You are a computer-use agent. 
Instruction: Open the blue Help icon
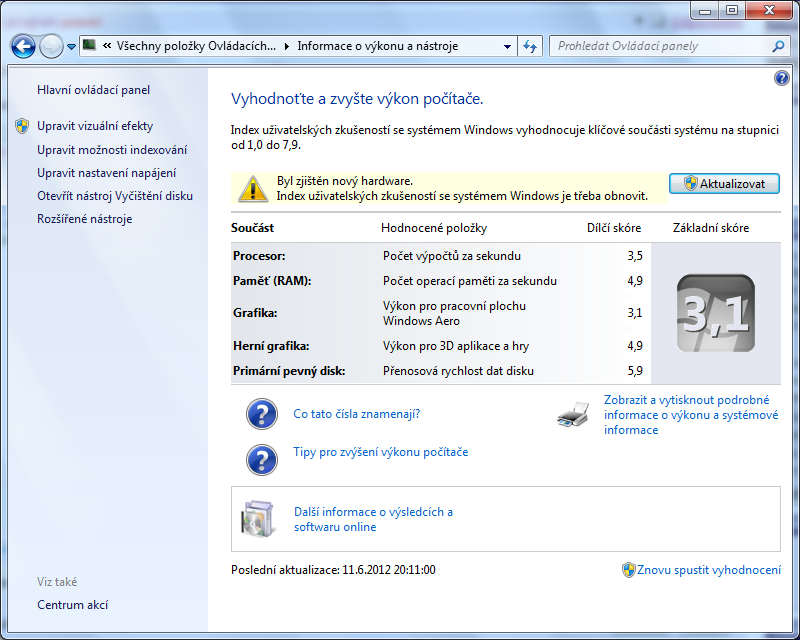(x=782, y=78)
